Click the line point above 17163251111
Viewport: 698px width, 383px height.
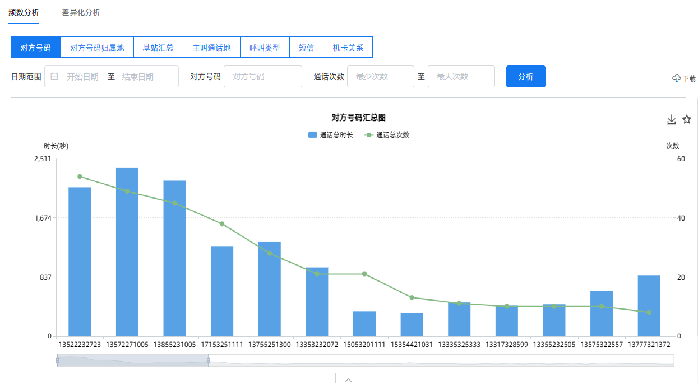tap(222, 224)
